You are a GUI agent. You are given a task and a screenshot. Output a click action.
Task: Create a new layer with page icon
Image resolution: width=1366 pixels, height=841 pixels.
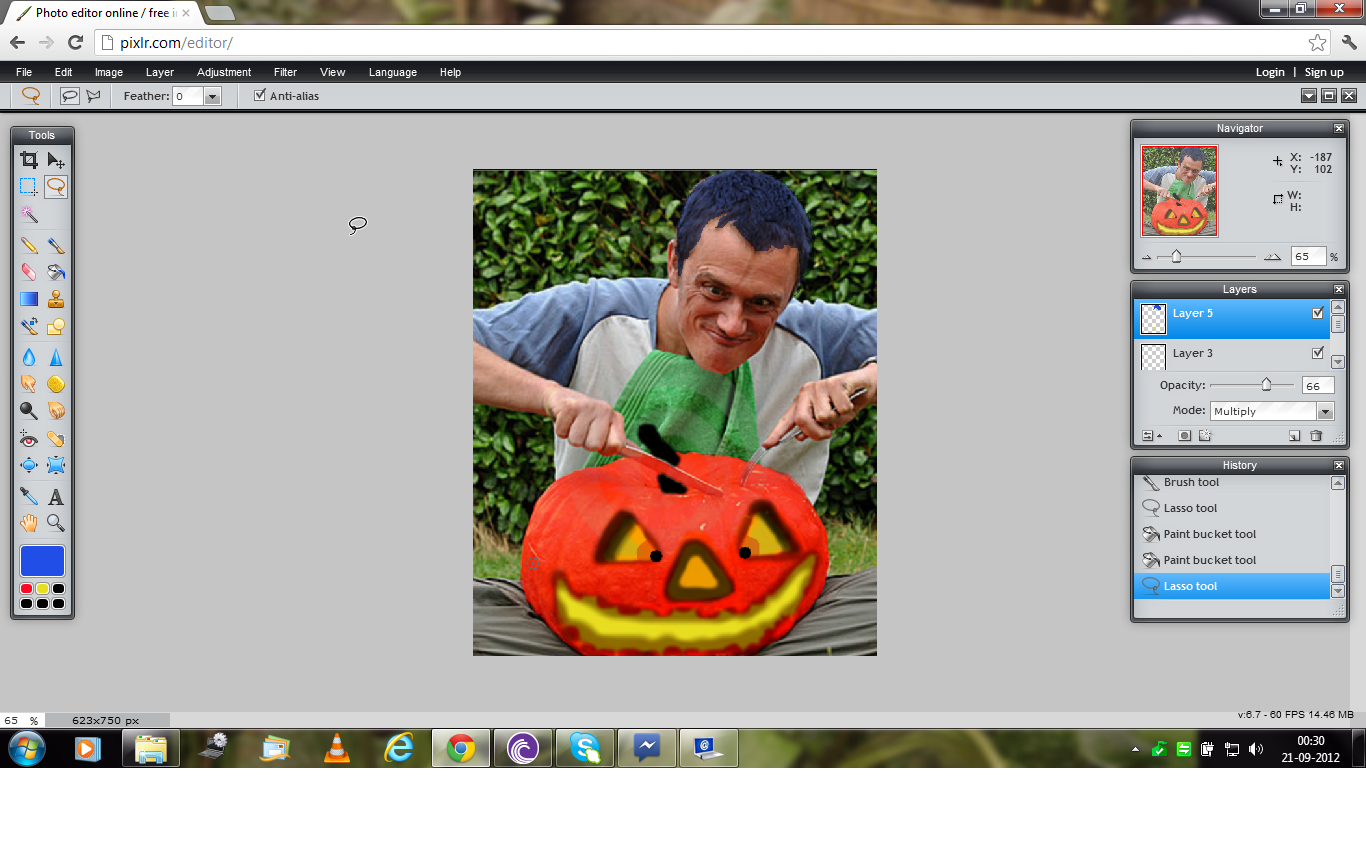click(1294, 436)
